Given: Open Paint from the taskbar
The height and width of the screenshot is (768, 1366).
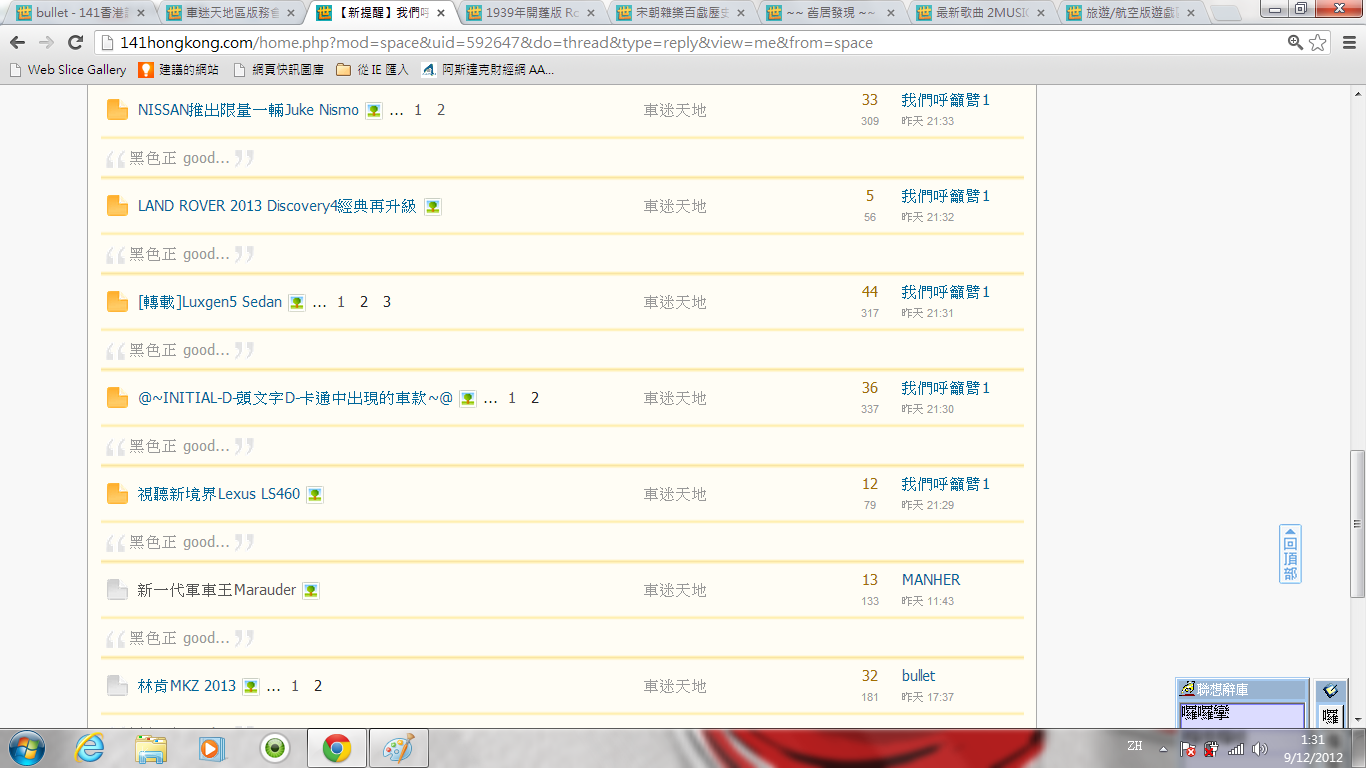Looking at the screenshot, I should pyautogui.click(x=398, y=748).
